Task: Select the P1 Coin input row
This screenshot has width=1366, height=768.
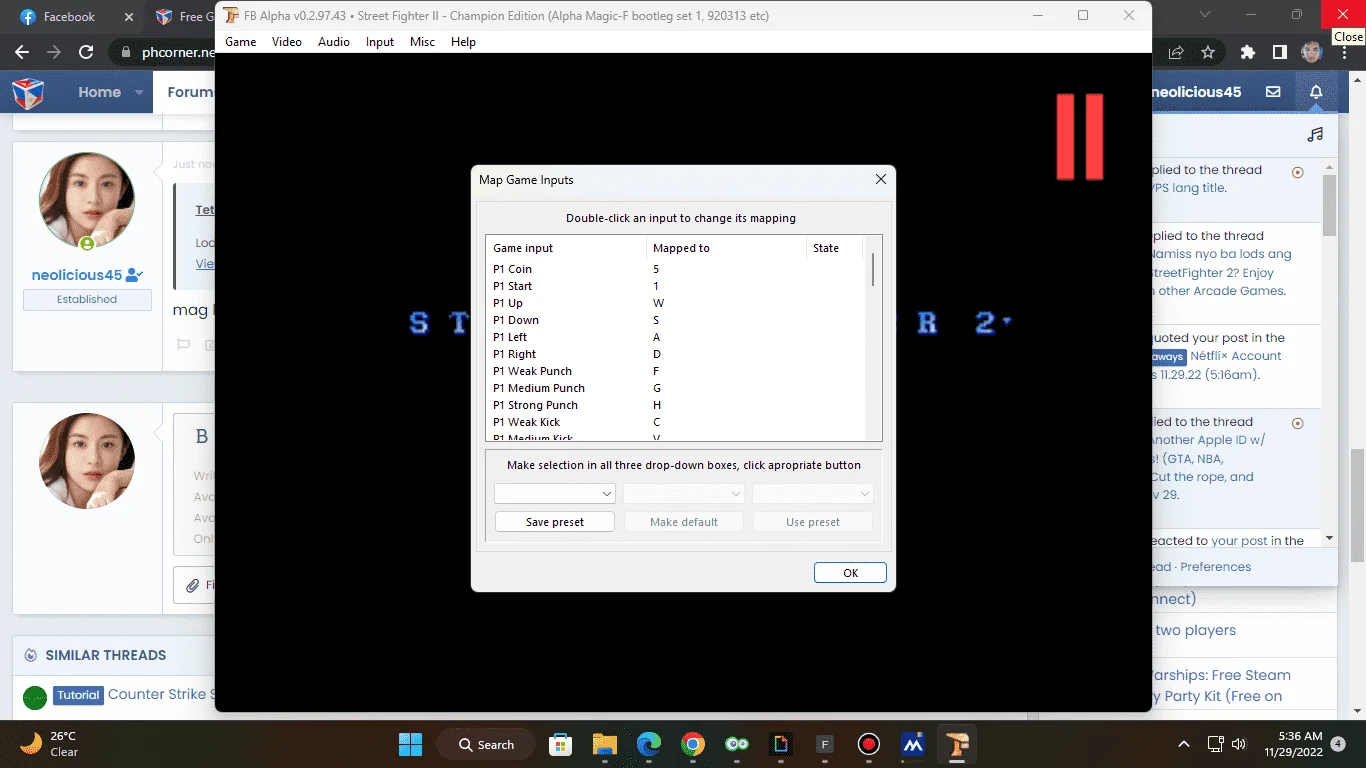Action: point(674,269)
